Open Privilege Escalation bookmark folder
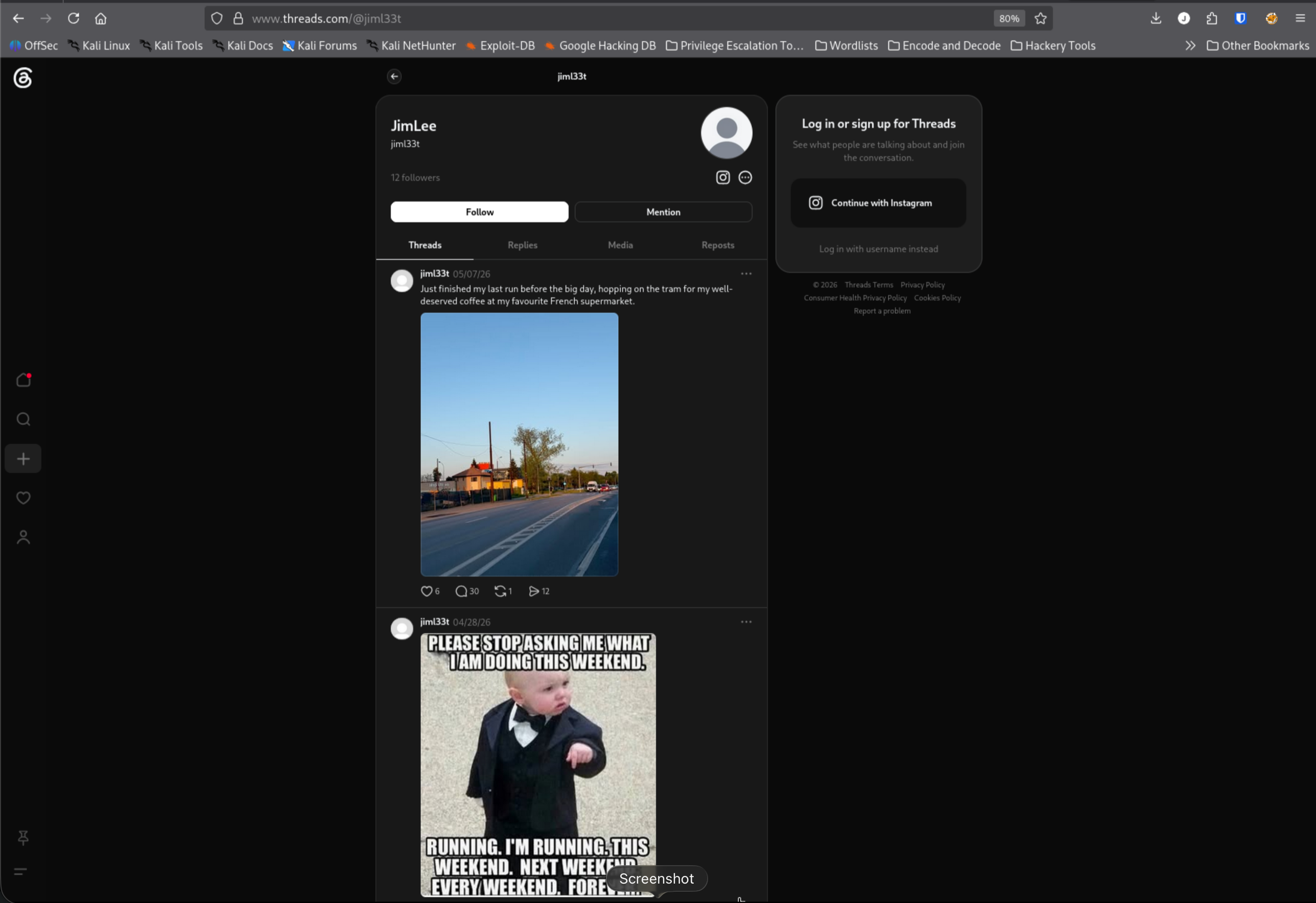 (735, 46)
